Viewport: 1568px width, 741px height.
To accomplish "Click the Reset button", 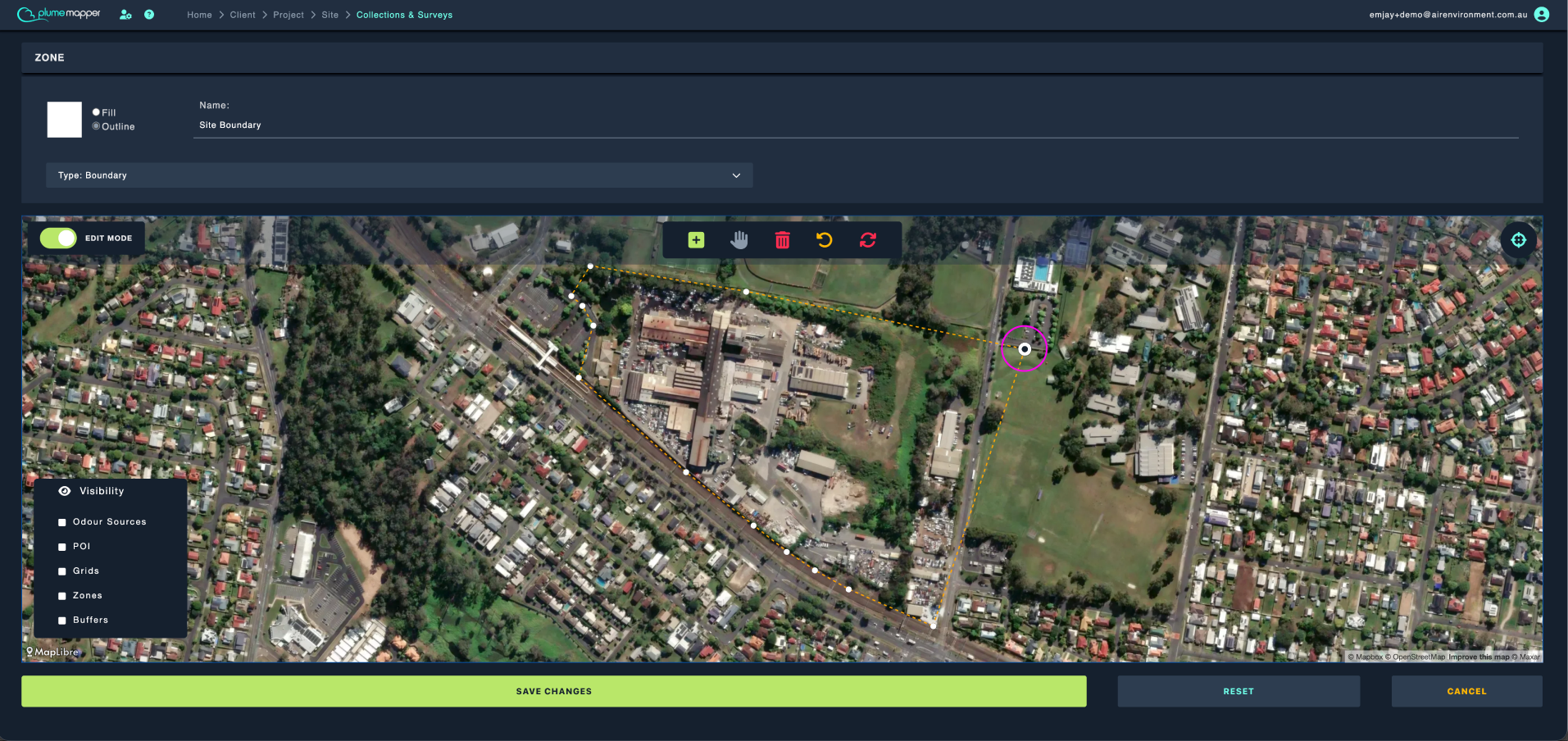I will (x=1238, y=691).
